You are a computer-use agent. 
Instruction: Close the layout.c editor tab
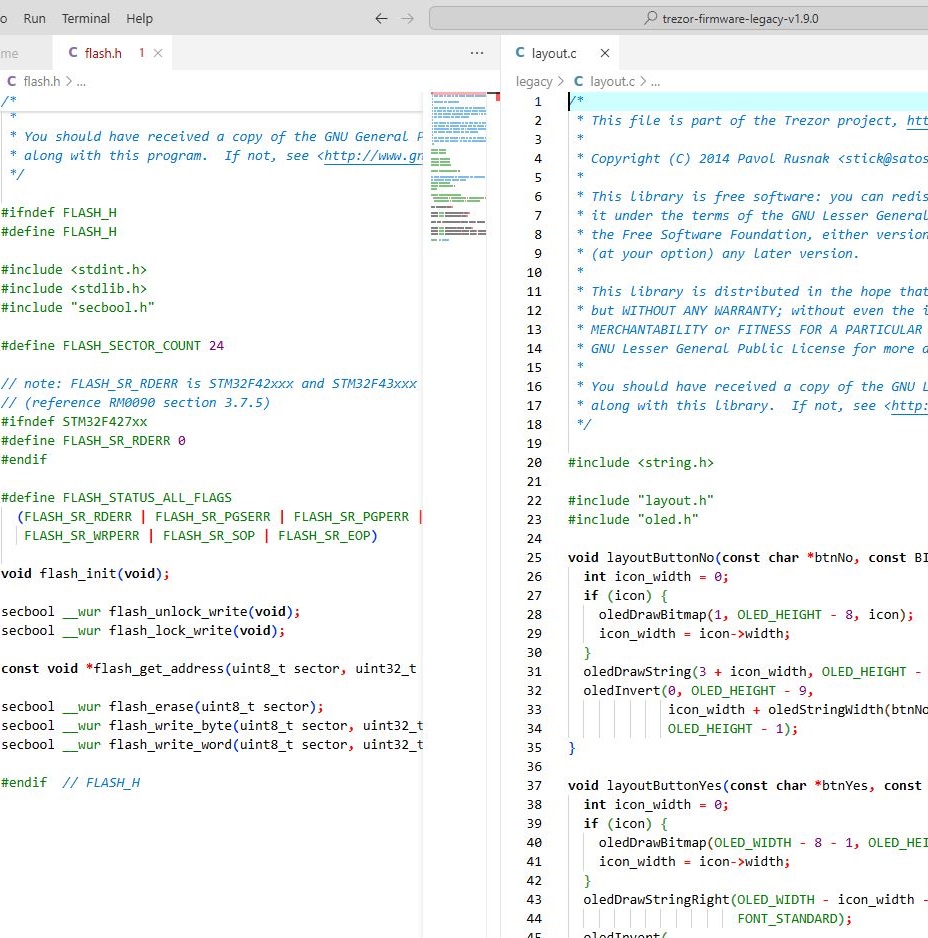[604, 53]
